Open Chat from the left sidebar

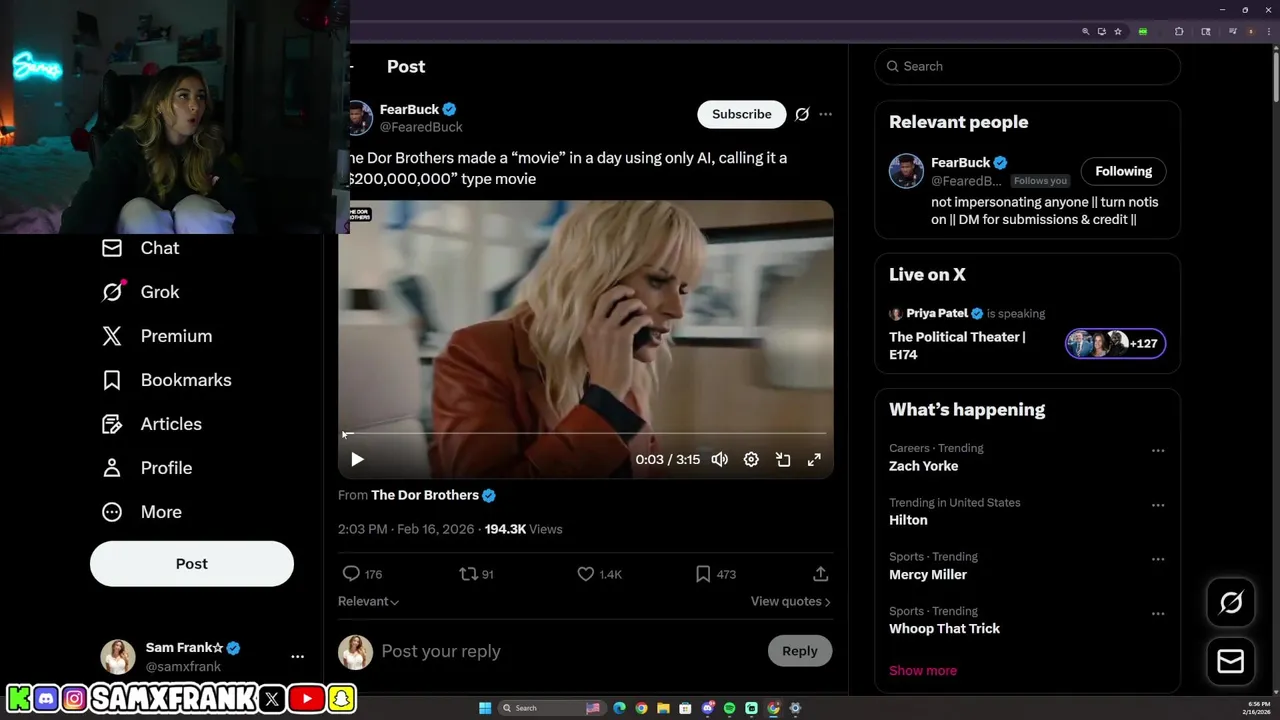pyautogui.click(x=140, y=248)
